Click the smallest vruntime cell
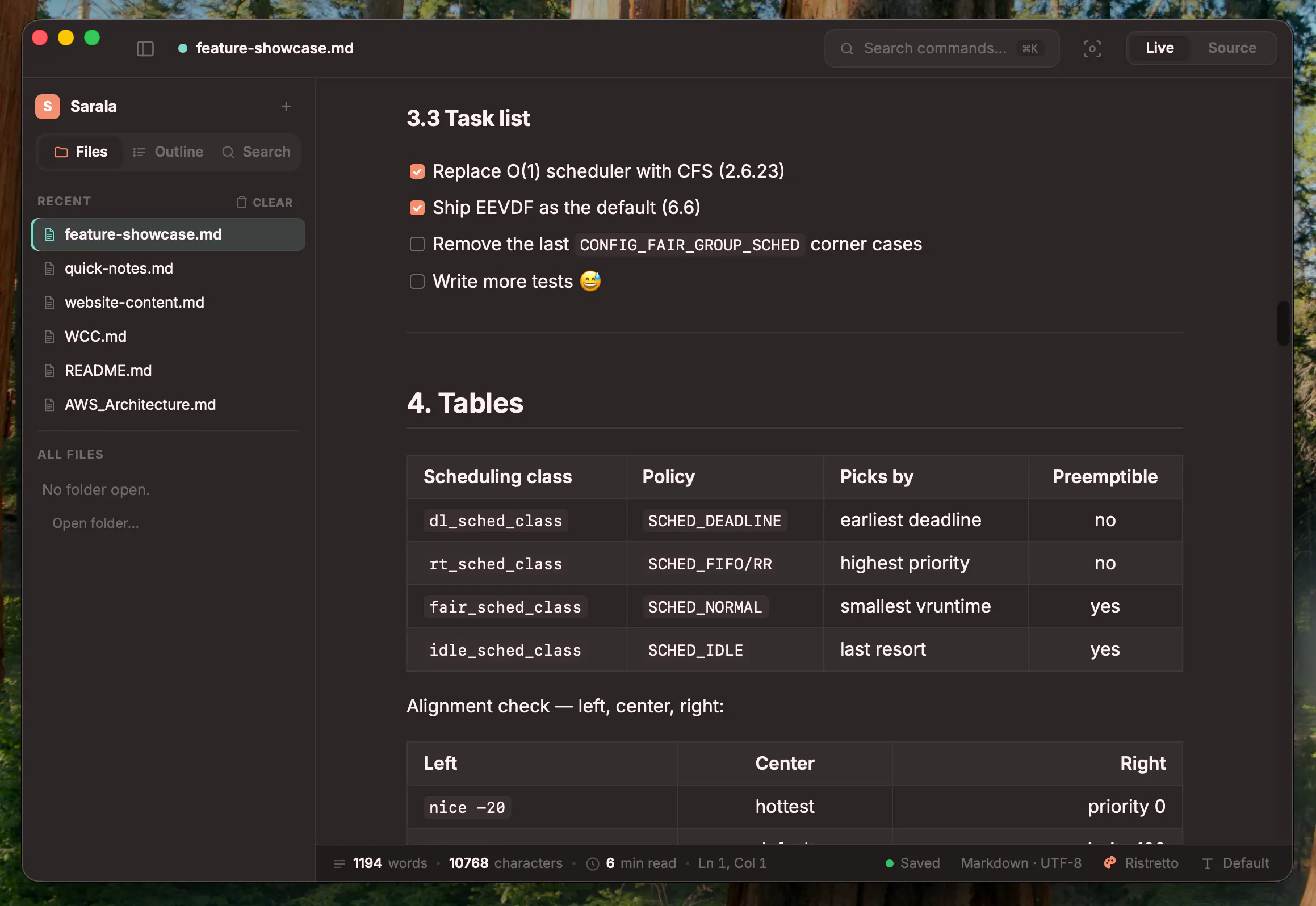1316x906 pixels. [x=926, y=607]
